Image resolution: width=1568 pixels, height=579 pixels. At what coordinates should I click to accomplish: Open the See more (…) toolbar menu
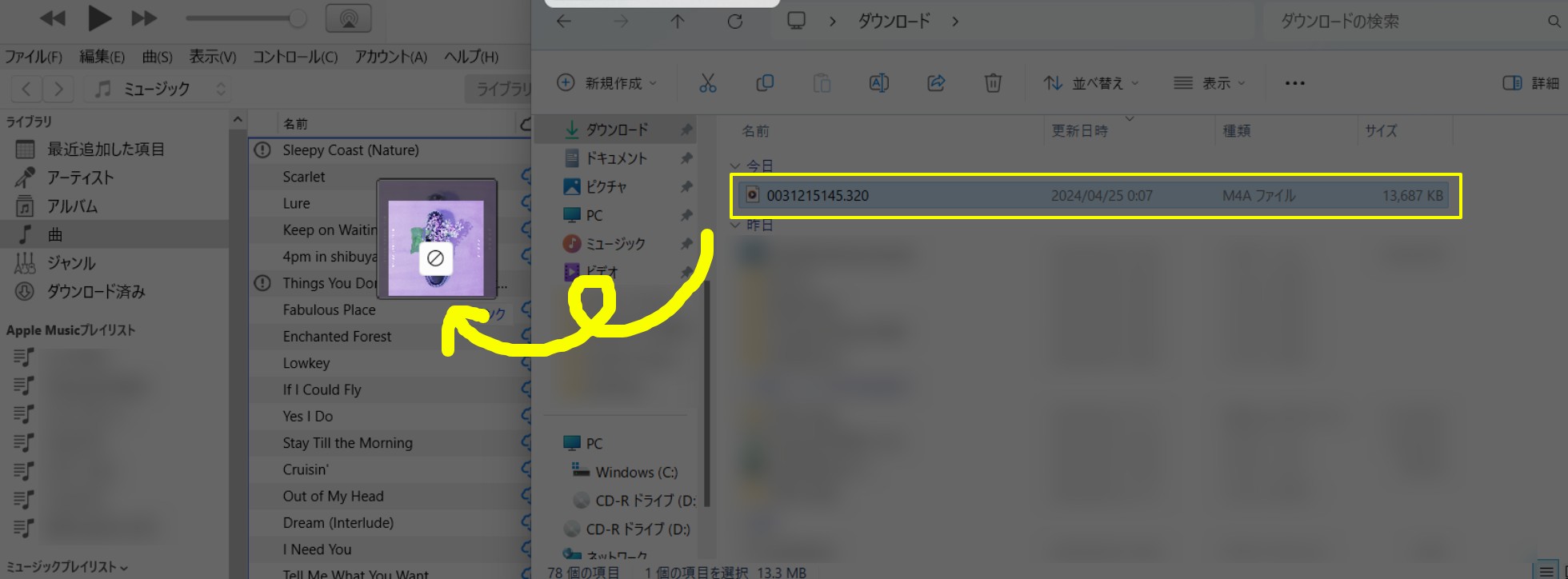tap(1294, 83)
